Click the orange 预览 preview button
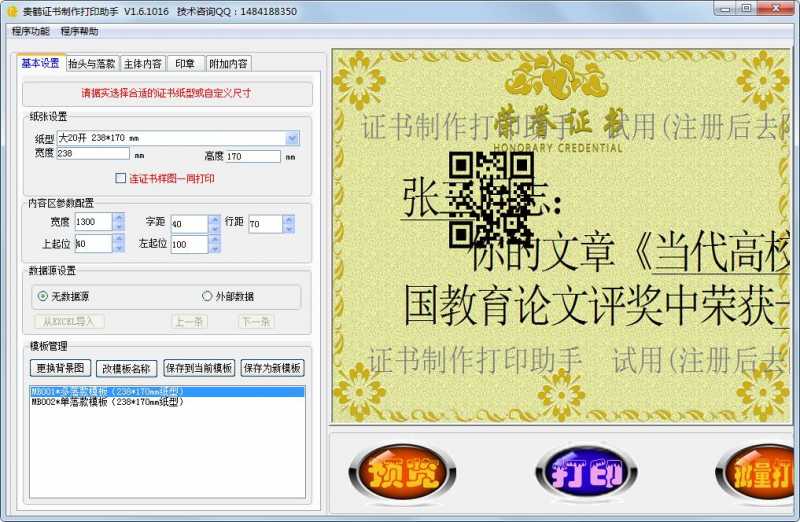 (x=402, y=472)
